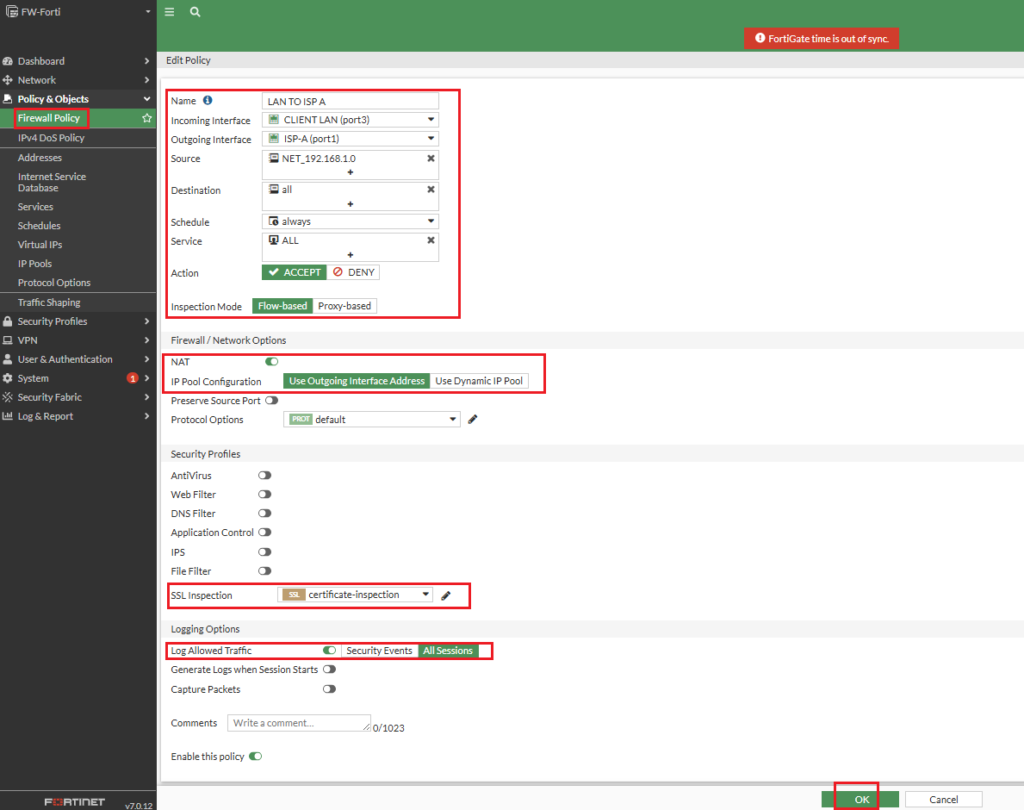Screen dimensions: 1024x810
Task: Select the DENY action button
Action: click(x=354, y=272)
